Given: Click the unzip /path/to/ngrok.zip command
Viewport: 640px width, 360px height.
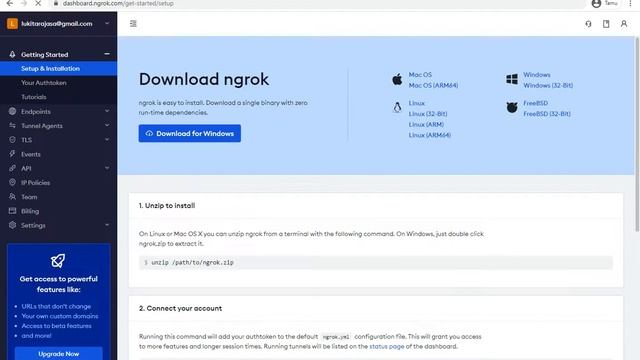Looking at the screenshot, I should (192, 262).
